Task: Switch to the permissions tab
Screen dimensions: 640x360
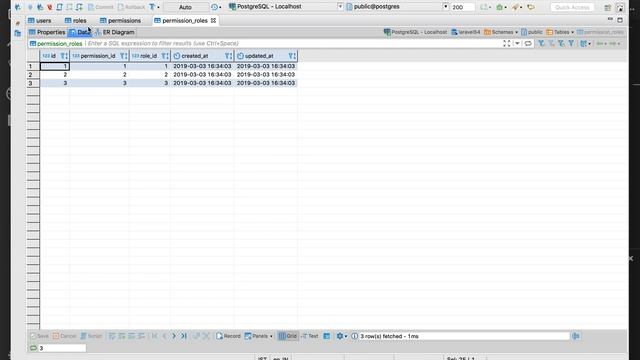Action: click(x=120, y=20)
